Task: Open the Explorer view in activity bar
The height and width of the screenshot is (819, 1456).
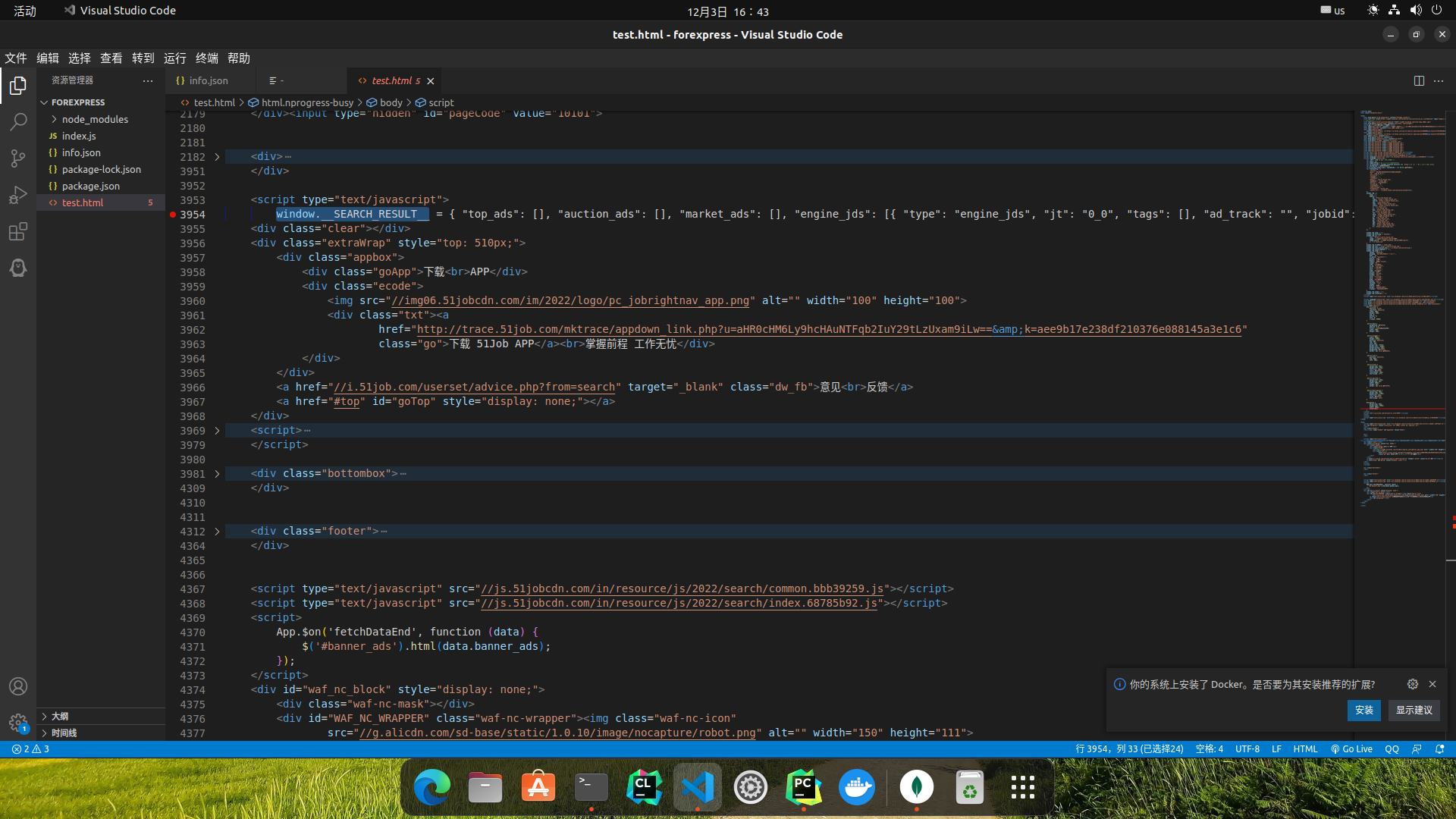Action: point(18,86)
